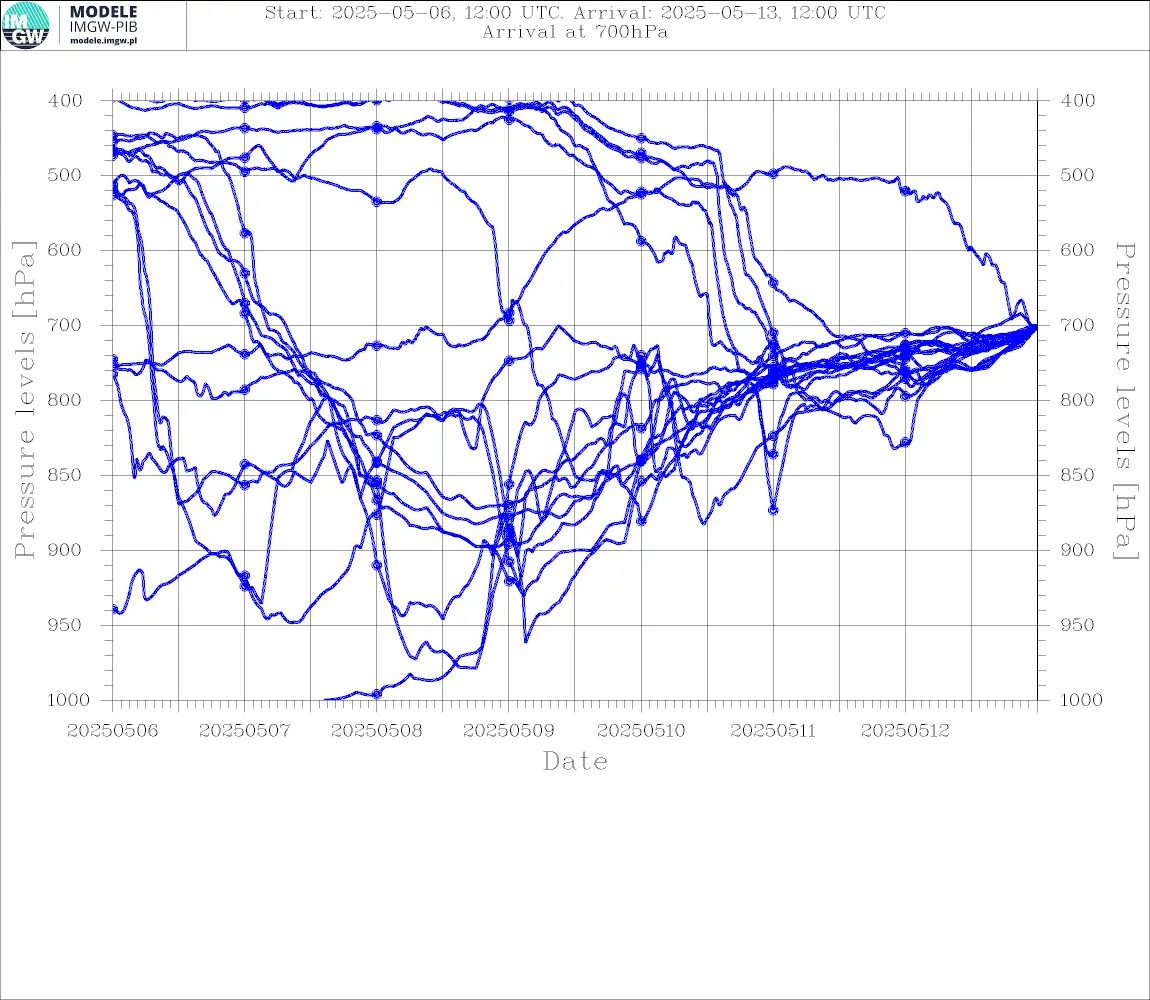Click the right axis 1000 label
This screenshot has height=1000, width=1150.
(x=1081, y=700)
